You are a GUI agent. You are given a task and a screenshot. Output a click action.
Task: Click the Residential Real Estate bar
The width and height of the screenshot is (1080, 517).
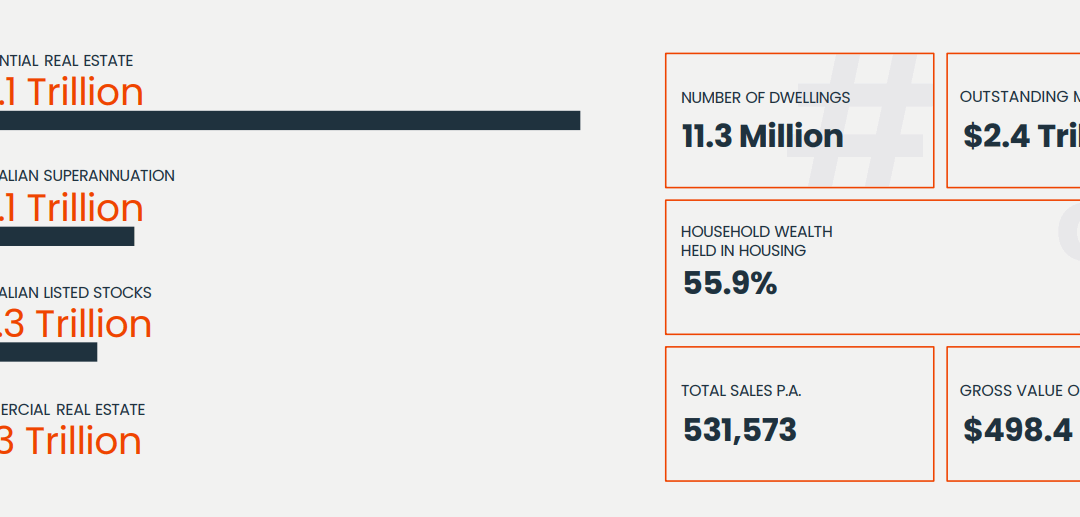(x=290, y=120)
